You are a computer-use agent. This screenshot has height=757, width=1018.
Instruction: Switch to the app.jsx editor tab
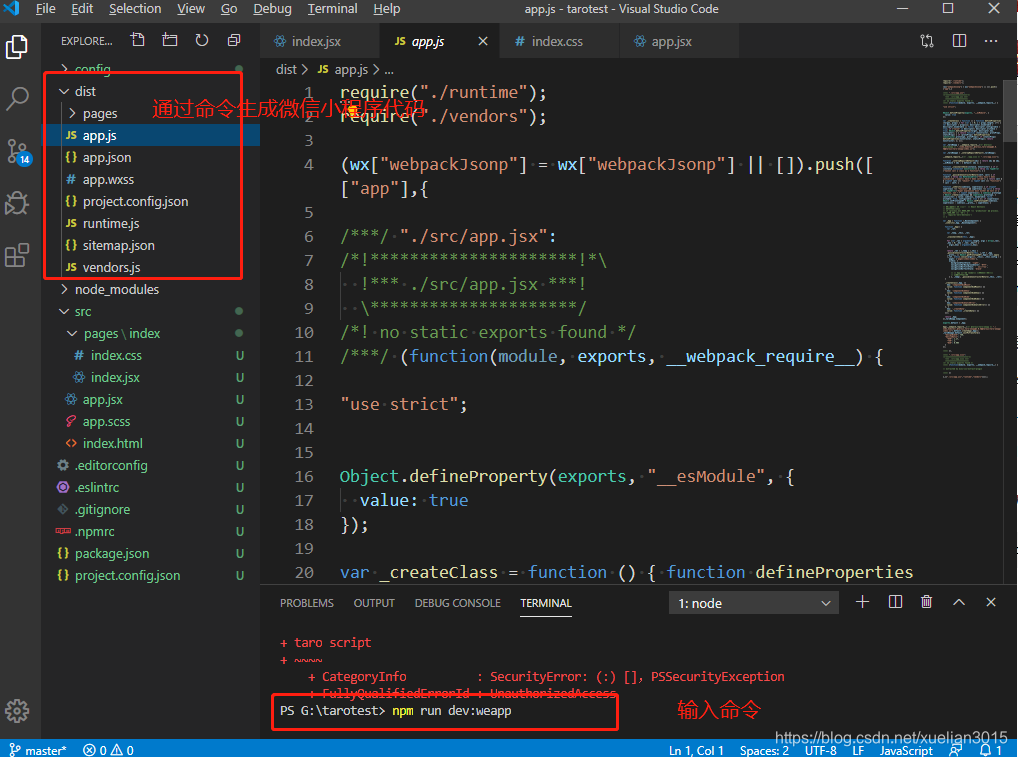(679, 42)
